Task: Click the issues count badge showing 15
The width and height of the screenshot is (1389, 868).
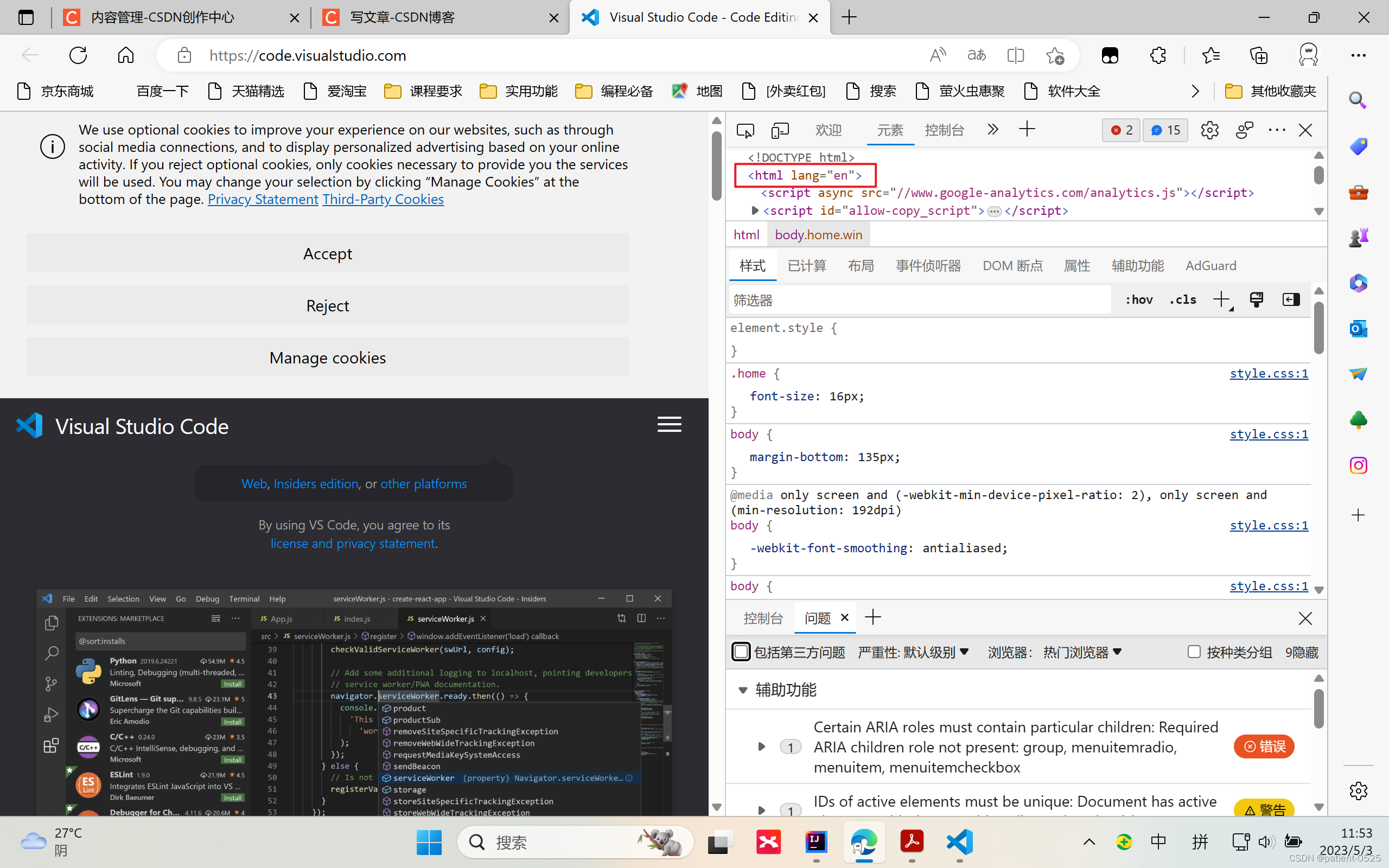Action: tap(1165, 130)
